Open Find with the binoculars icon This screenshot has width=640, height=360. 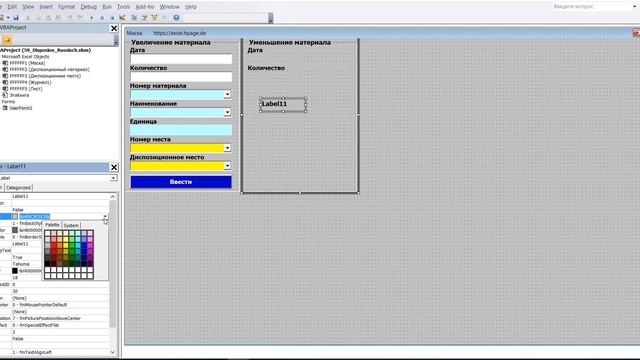tap(58, 18)
